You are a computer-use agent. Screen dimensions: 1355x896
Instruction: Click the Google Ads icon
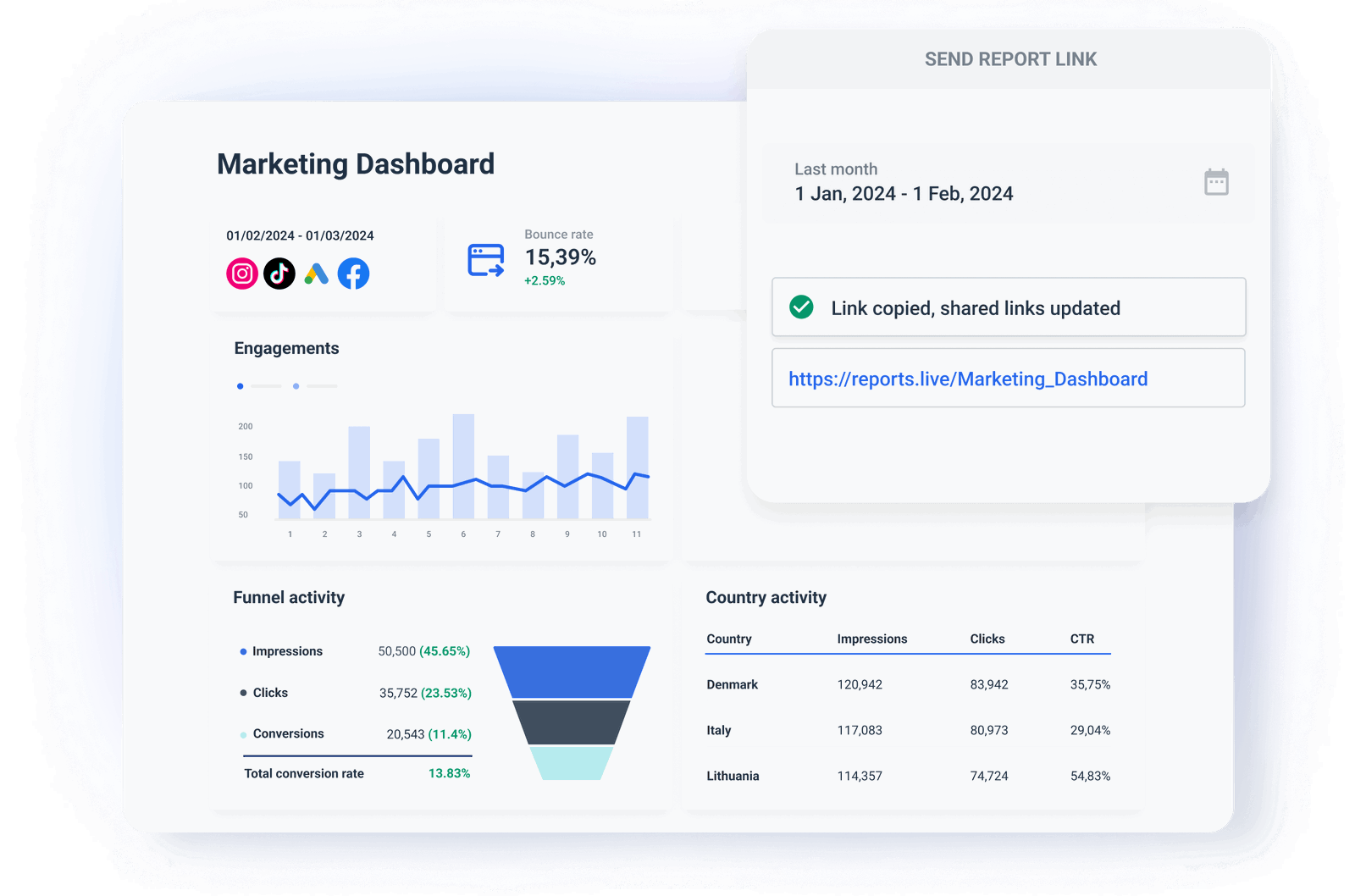318,273
